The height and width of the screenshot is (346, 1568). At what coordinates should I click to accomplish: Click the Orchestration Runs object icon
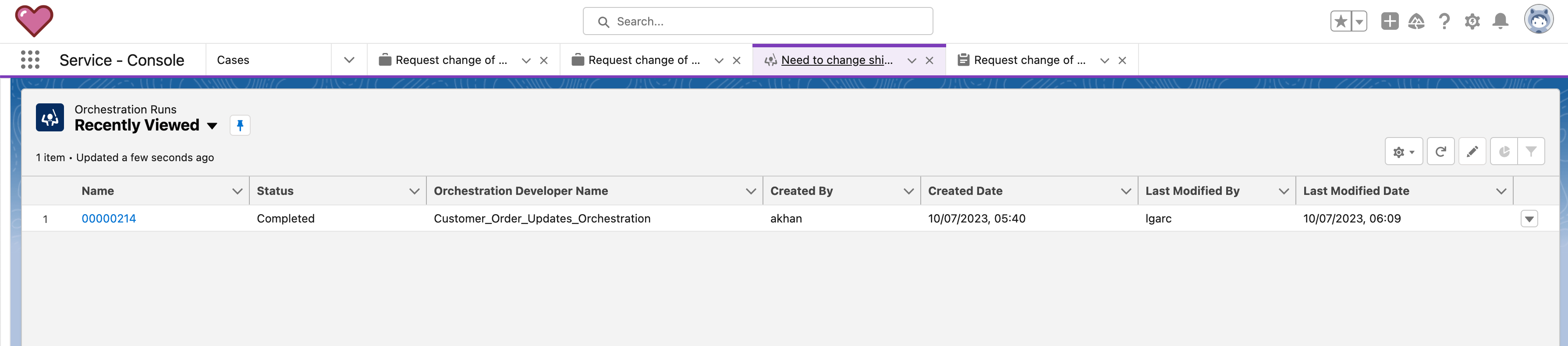[50, 117]
